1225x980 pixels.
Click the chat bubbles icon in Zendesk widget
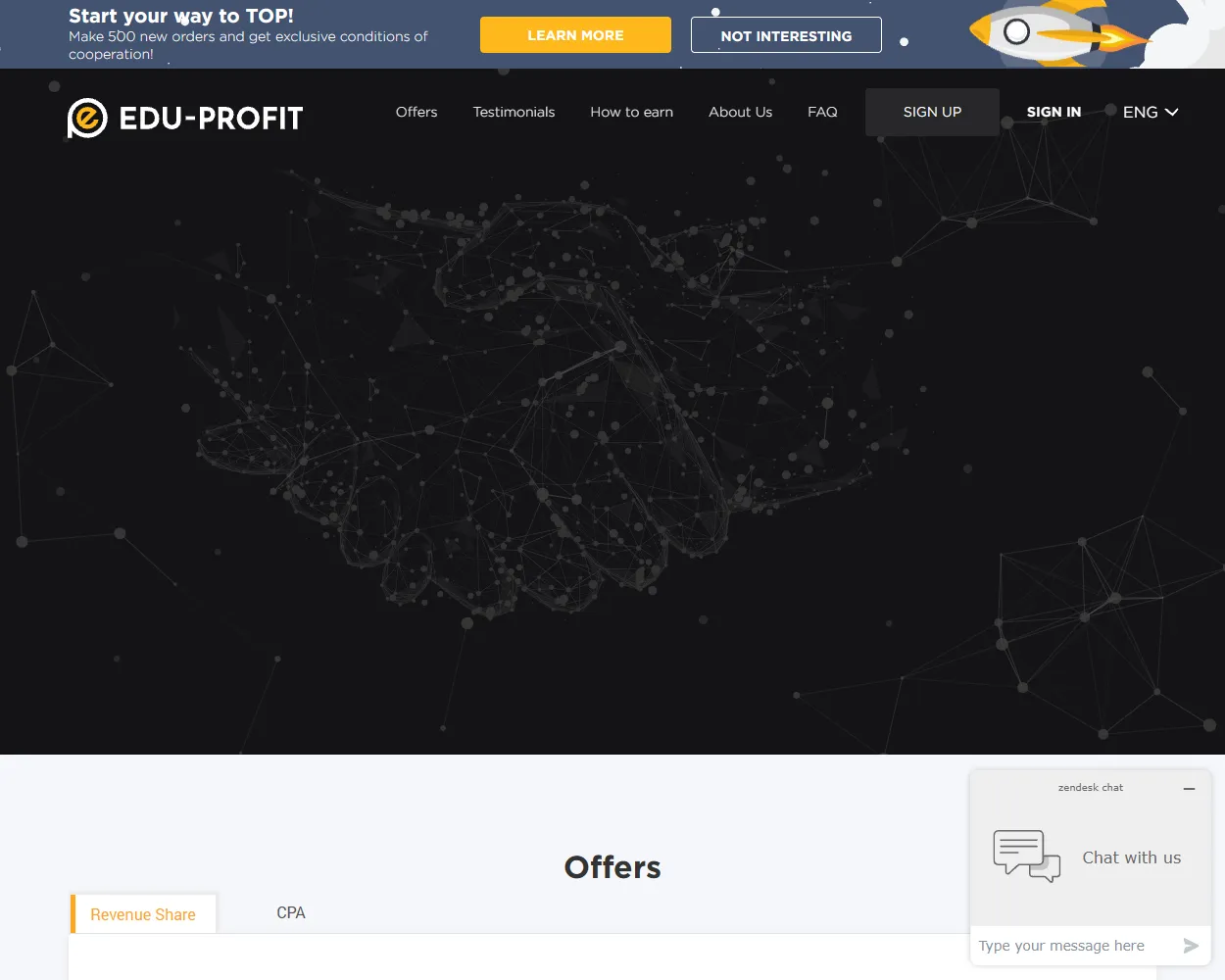1026,856
